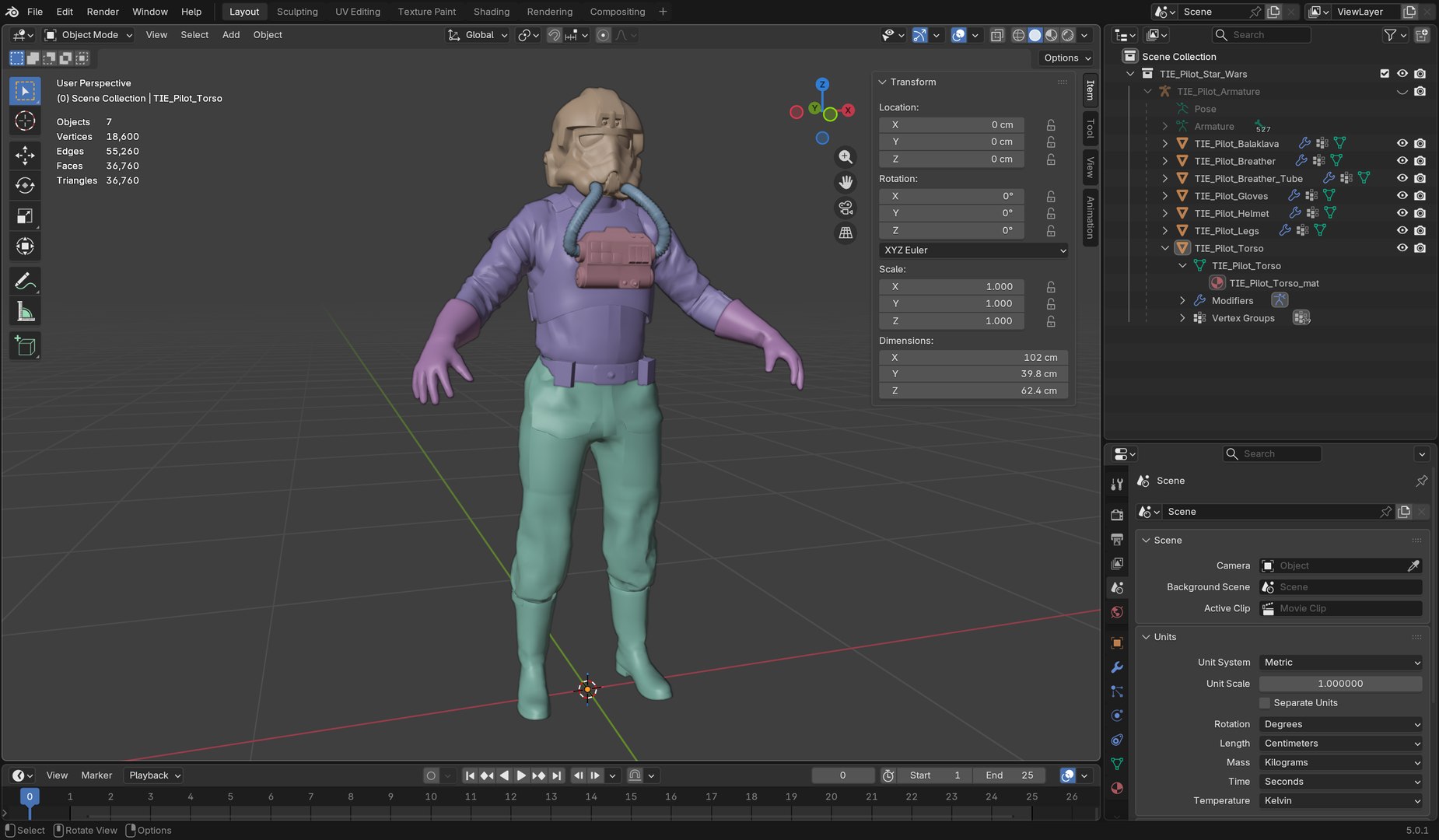This screenshot has width=1439, height=840.
Task: Select the Add Cube tool
Action: (x=25, y=346)
